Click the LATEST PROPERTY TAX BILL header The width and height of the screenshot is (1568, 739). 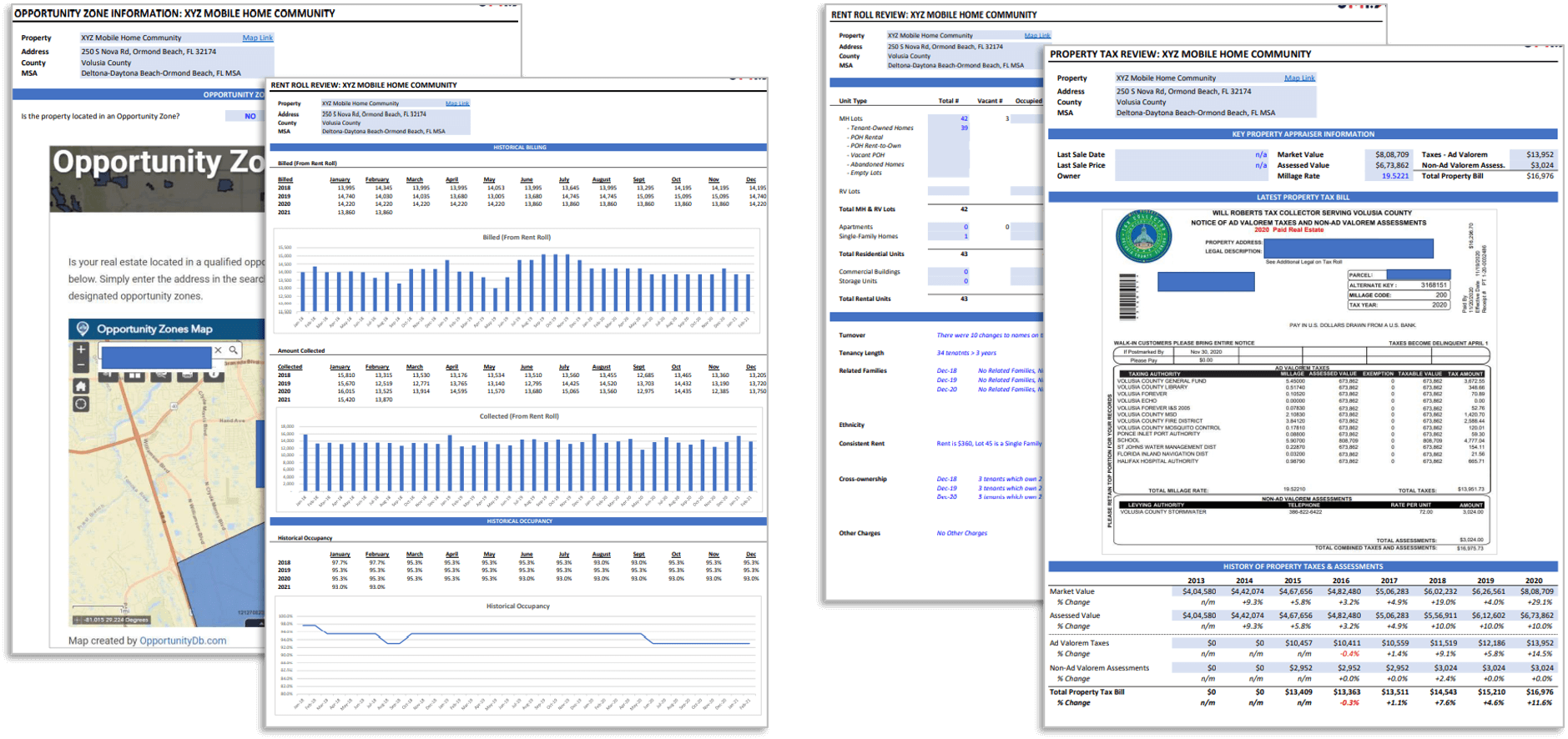pyautogui.click(x=1303, y=197)
